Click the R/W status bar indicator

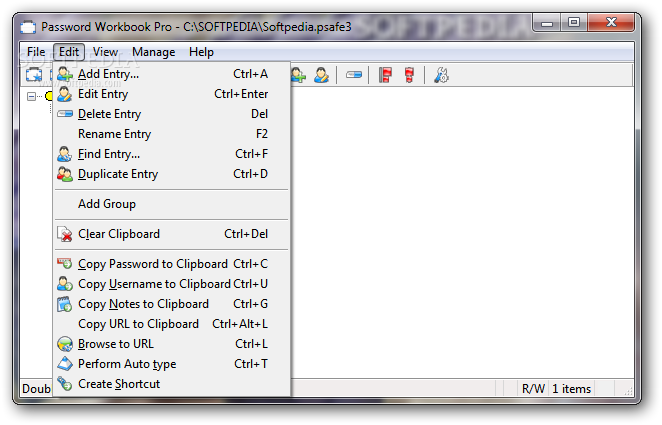534,389
